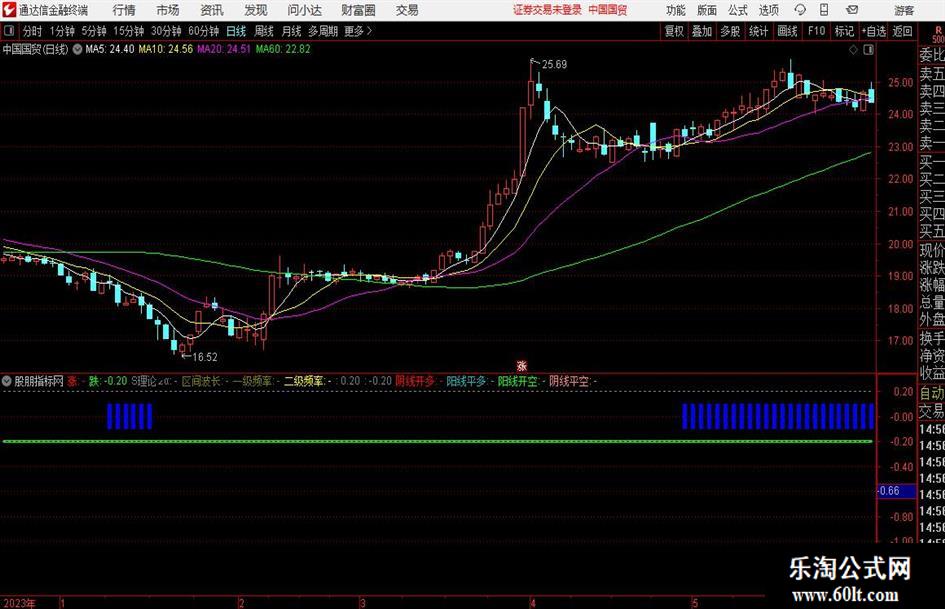Click the 阴线开多 indicator label
Screen dimensions: 945x609
[x=415, y=381]
